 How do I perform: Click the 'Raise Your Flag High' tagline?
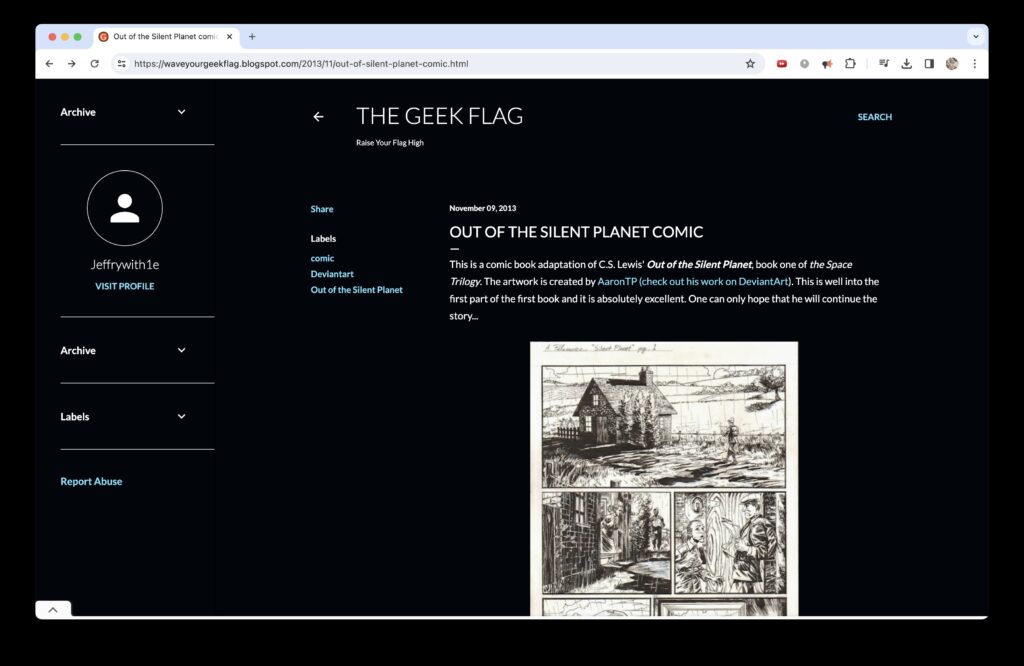pyautogui.click(x=390, y=142)
